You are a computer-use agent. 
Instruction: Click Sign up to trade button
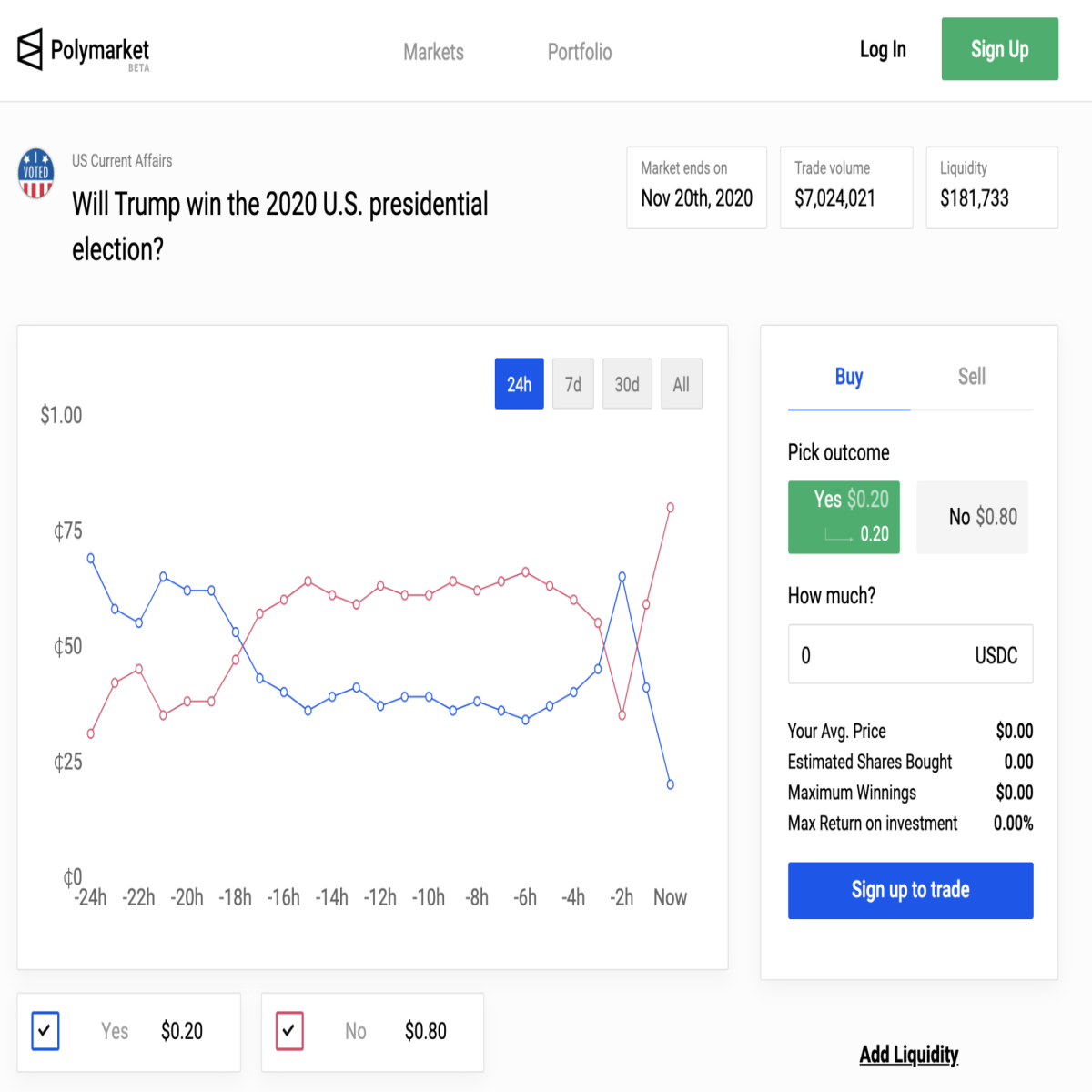click(911, 890)
